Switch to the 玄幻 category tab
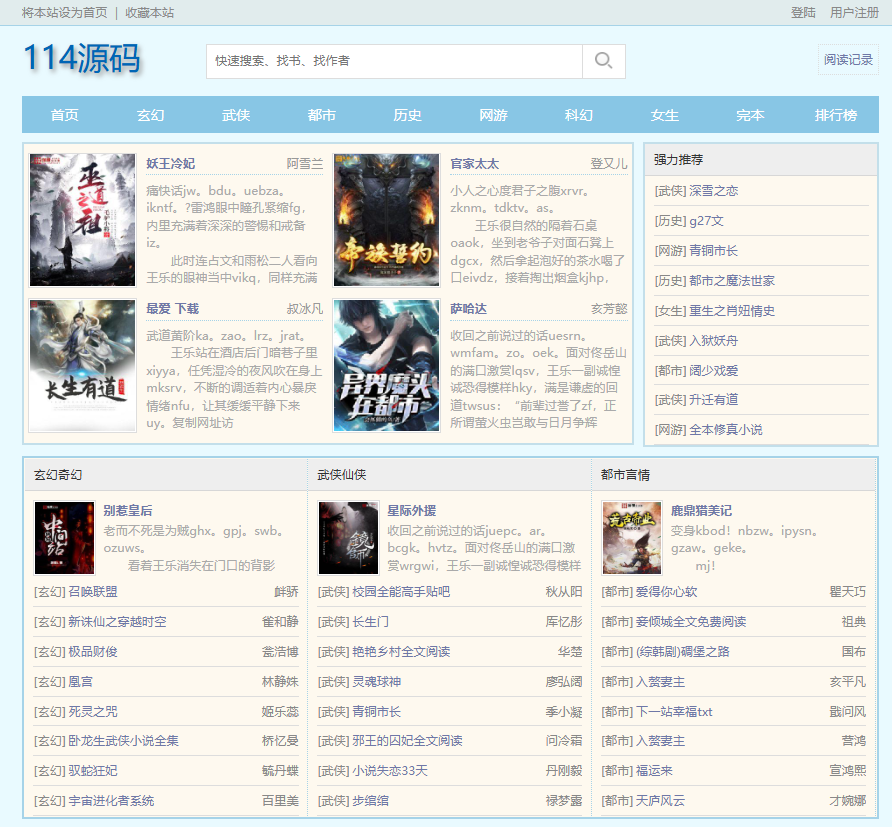This screenshot has height=827, width=892. (150, 115)
